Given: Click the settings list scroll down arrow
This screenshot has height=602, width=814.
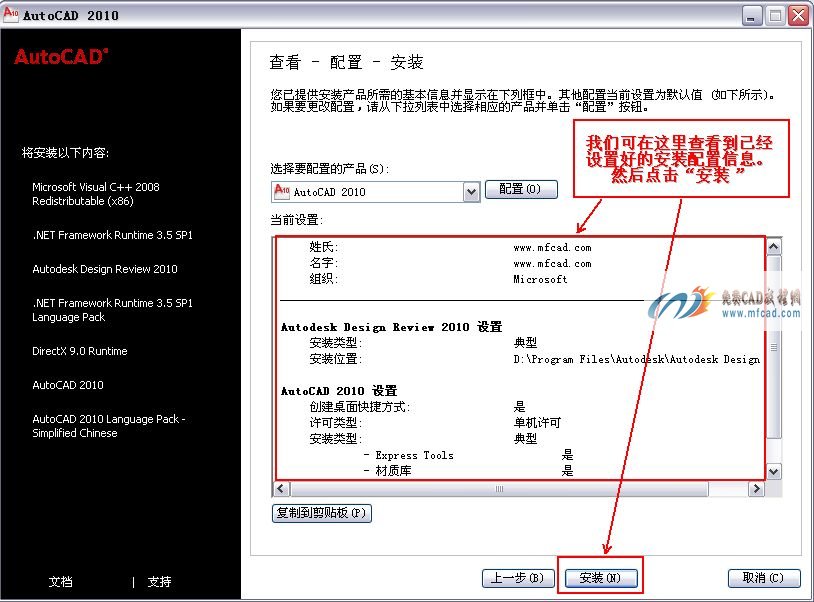Looking at the screenshot, I should (x=774, y=472).
